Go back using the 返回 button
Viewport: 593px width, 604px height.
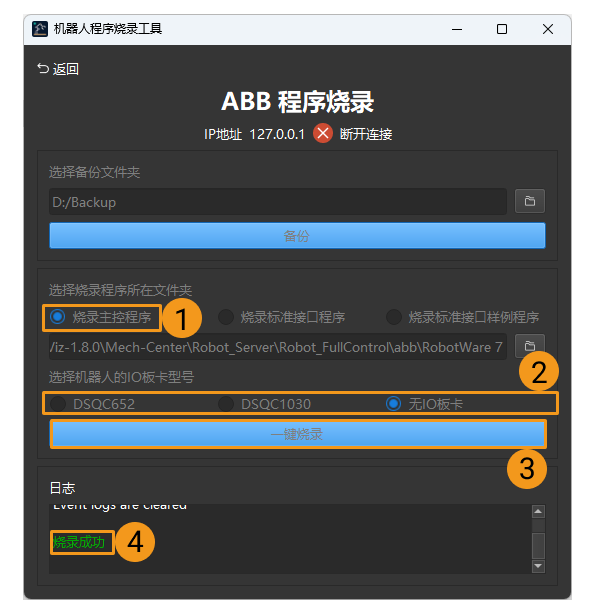tap(58, 69)
